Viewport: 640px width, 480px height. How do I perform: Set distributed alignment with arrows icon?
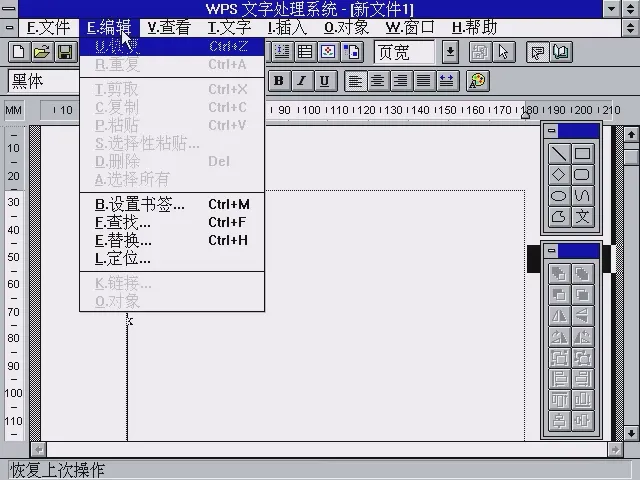click(447, 81)
